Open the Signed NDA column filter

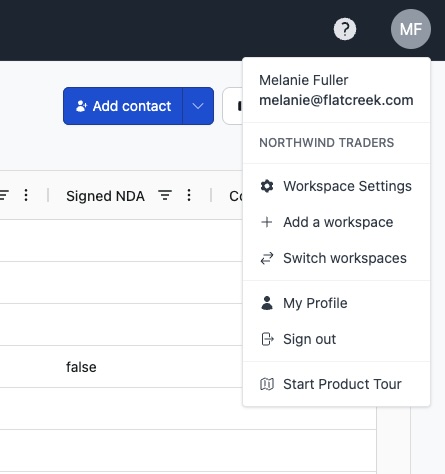165,195
